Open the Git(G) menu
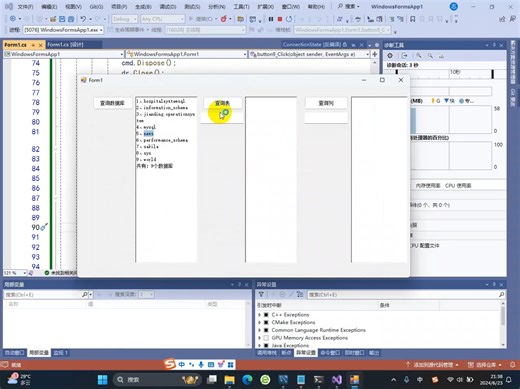The image size is (520, 389). tap(96, 7)
